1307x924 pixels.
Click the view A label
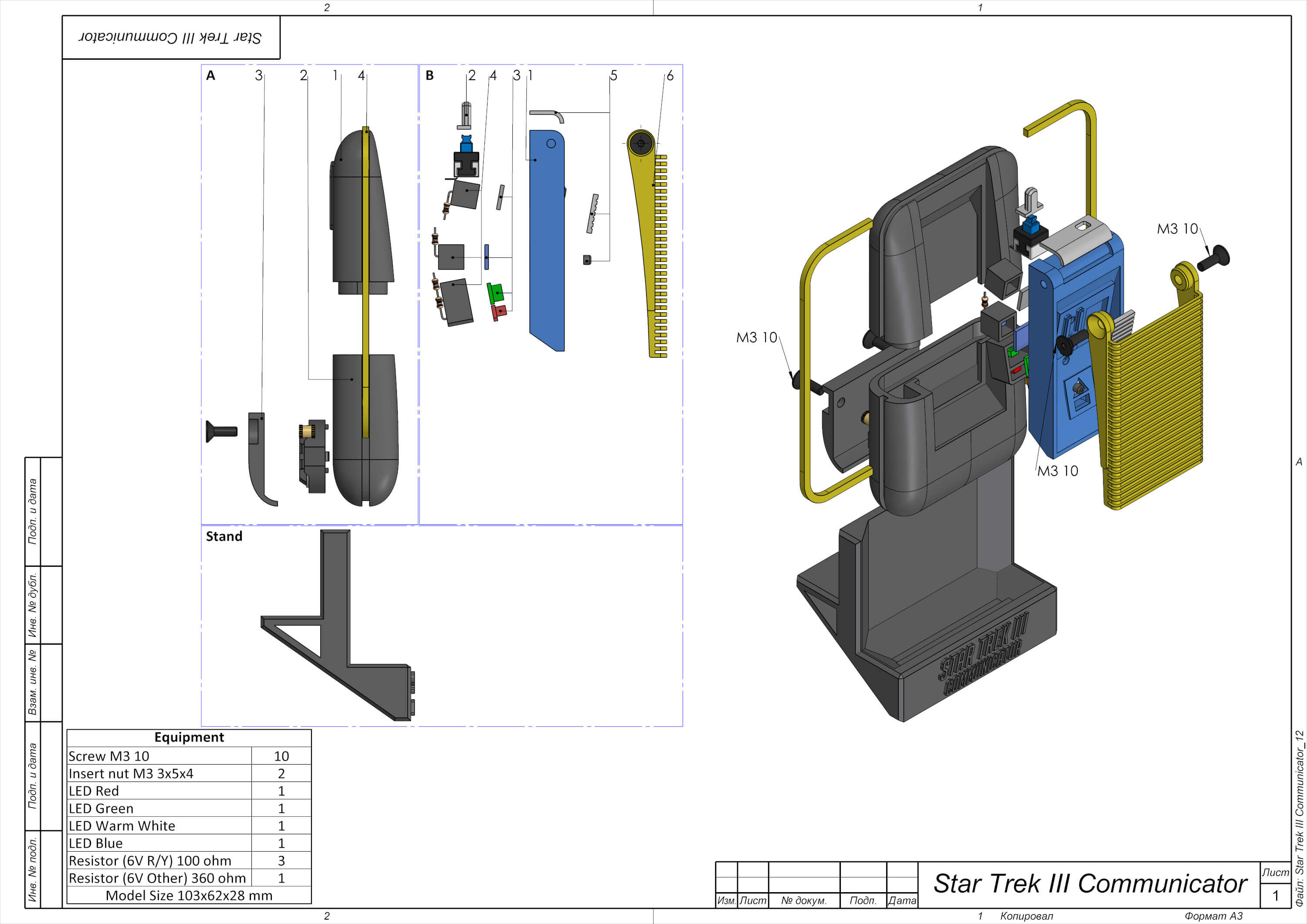pos(210,75)
